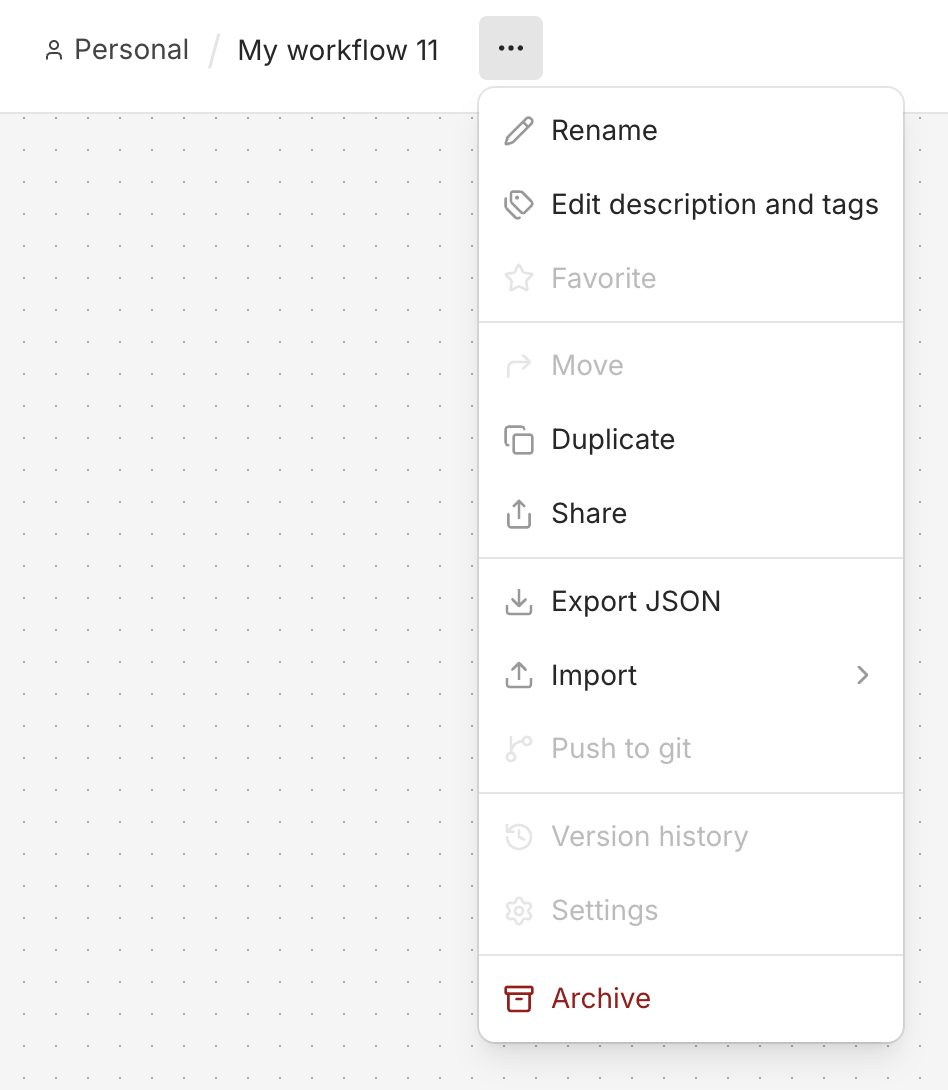948x1090 pixels.
Task: Click the git branch icon
Action: click(x=518, y=749)
